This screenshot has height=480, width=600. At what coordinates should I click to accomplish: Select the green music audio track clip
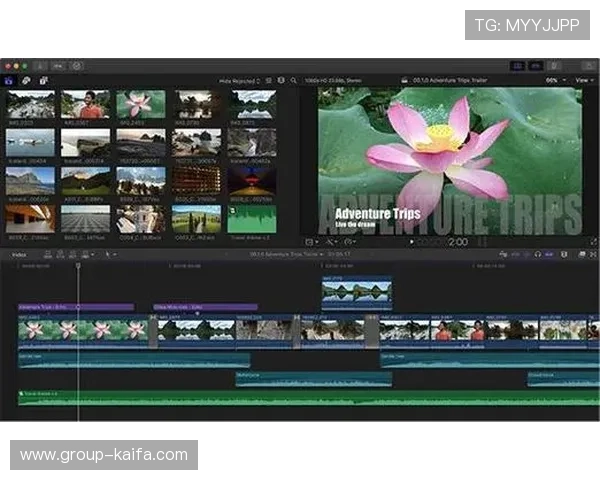pyautogui.click(x=300, y=397)
